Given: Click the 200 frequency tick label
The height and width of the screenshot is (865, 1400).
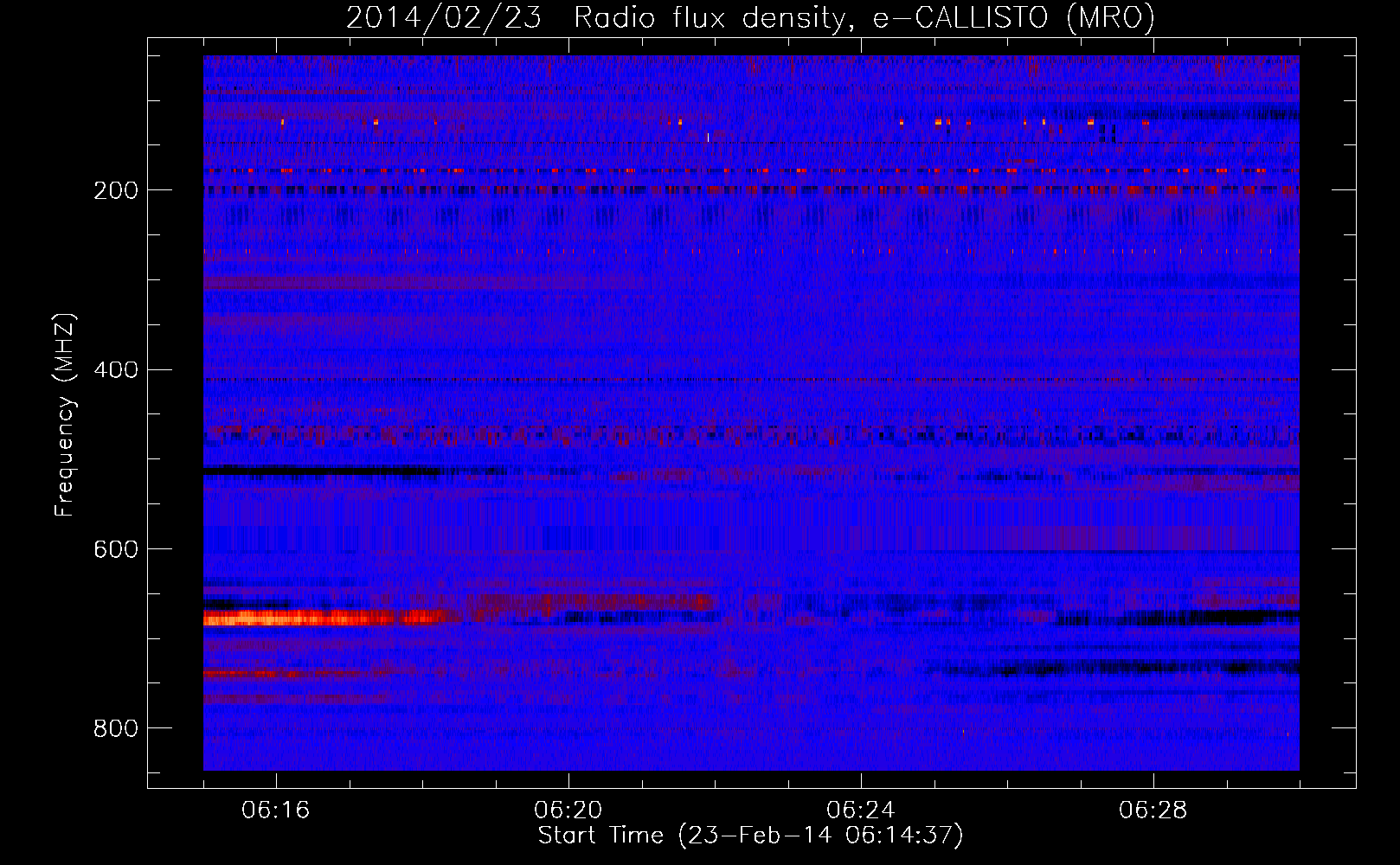Looking at the screenshot, I should tap(116, 190).
